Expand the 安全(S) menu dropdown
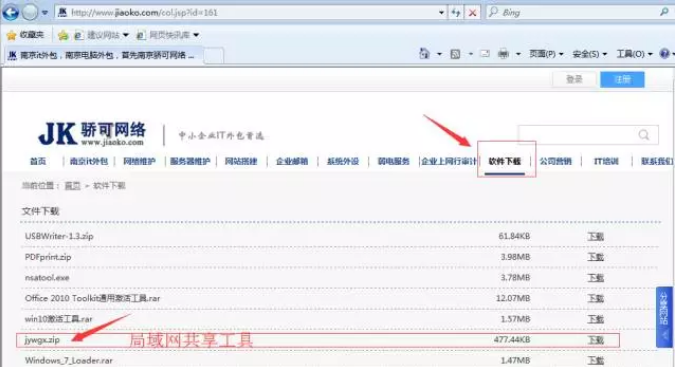This screenshot has width=675, height=367. (589, 54)
